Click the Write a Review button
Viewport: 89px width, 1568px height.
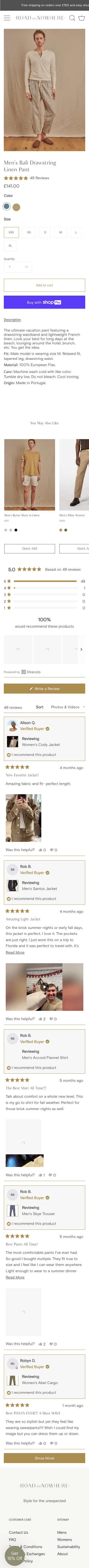tap(44, 688)
